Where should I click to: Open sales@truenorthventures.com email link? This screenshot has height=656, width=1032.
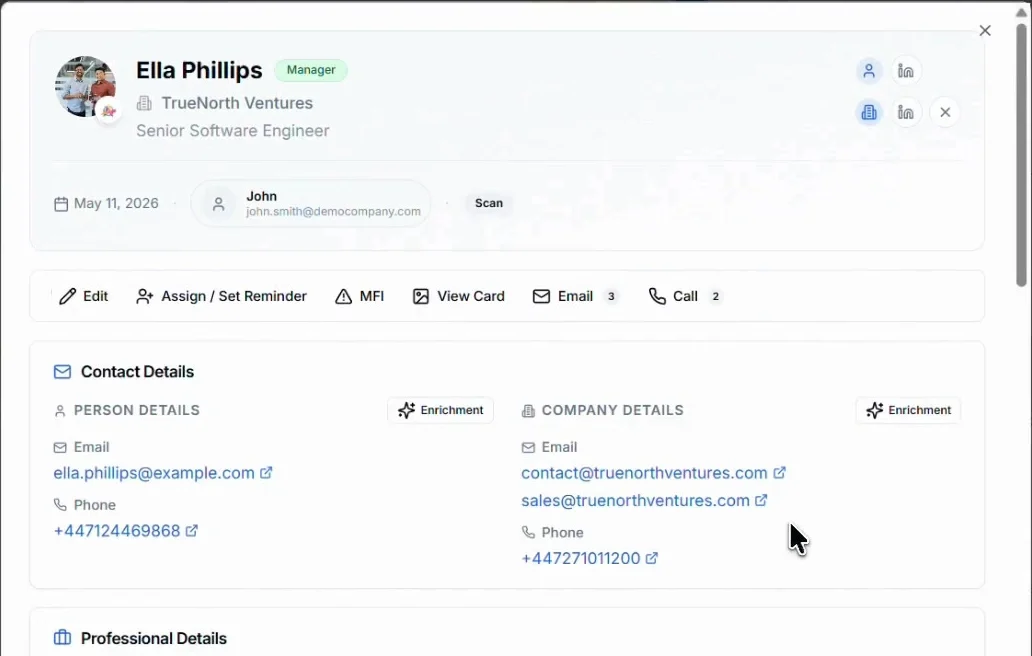635,501
